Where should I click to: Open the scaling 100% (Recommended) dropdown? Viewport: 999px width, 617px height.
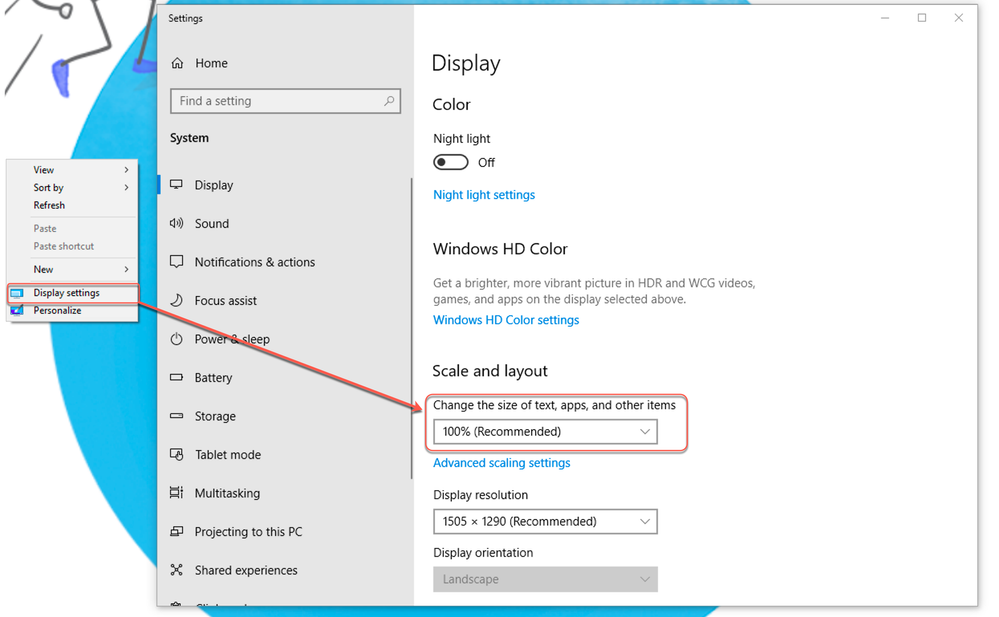pos(545,432)
